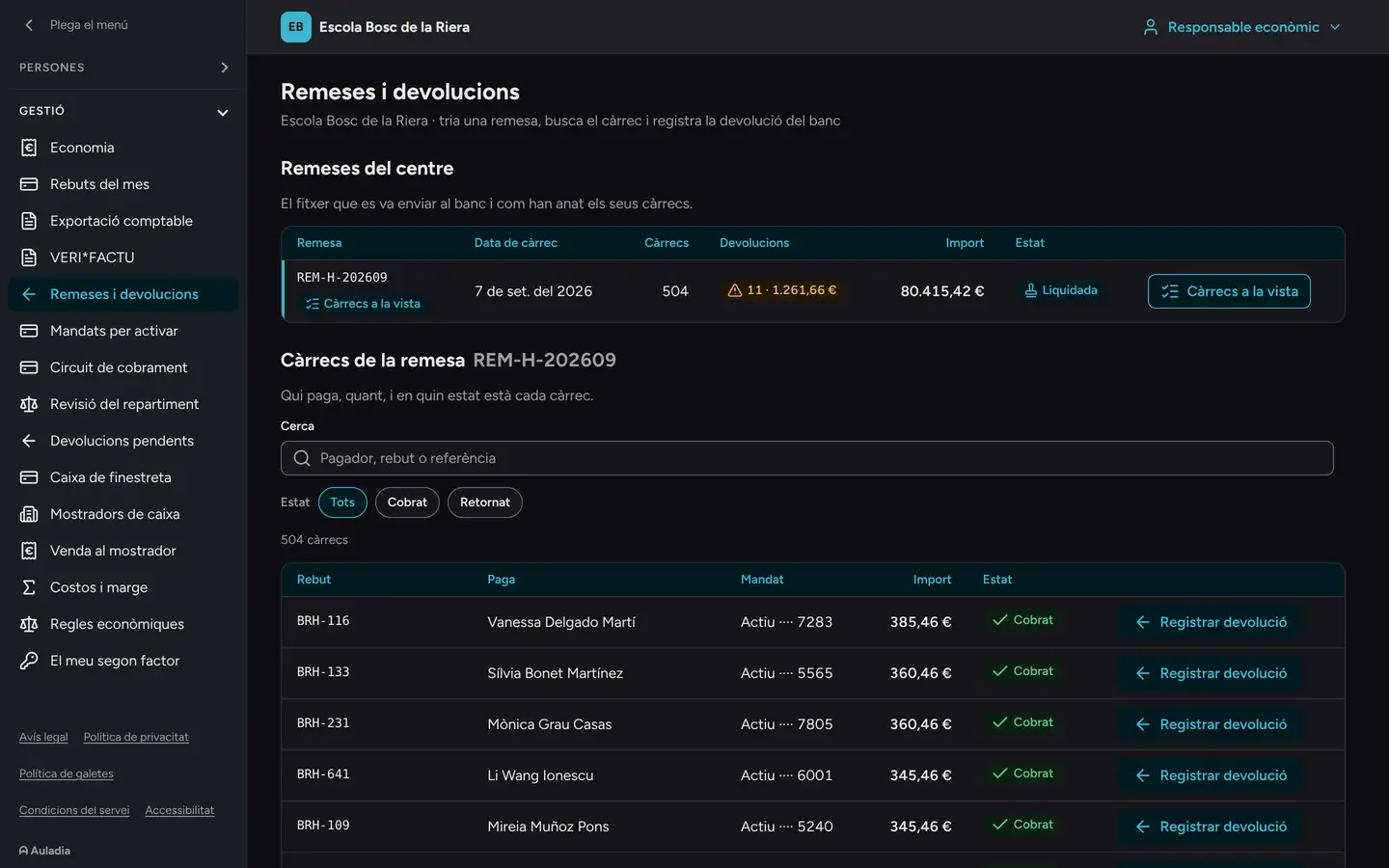Viewport: 1389px width, 868px height.
Task: Collapse the GESTIÓ menu section
Action: coord(123,111)
